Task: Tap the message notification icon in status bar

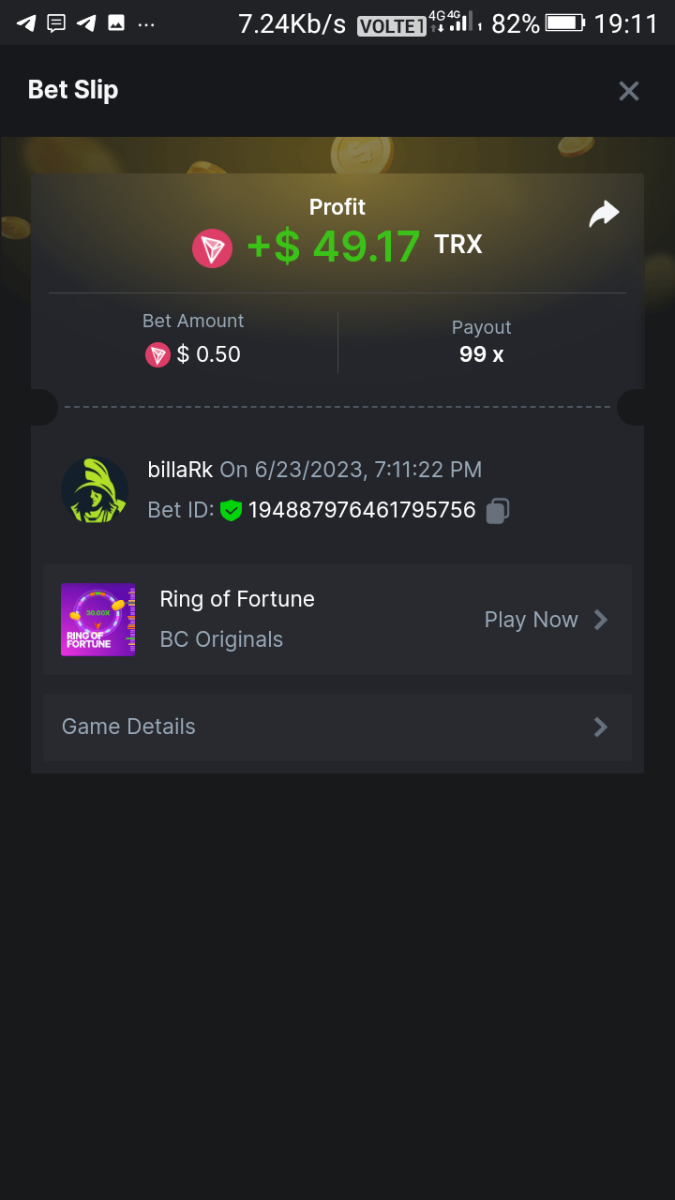Action: click(x=56, y=23)
